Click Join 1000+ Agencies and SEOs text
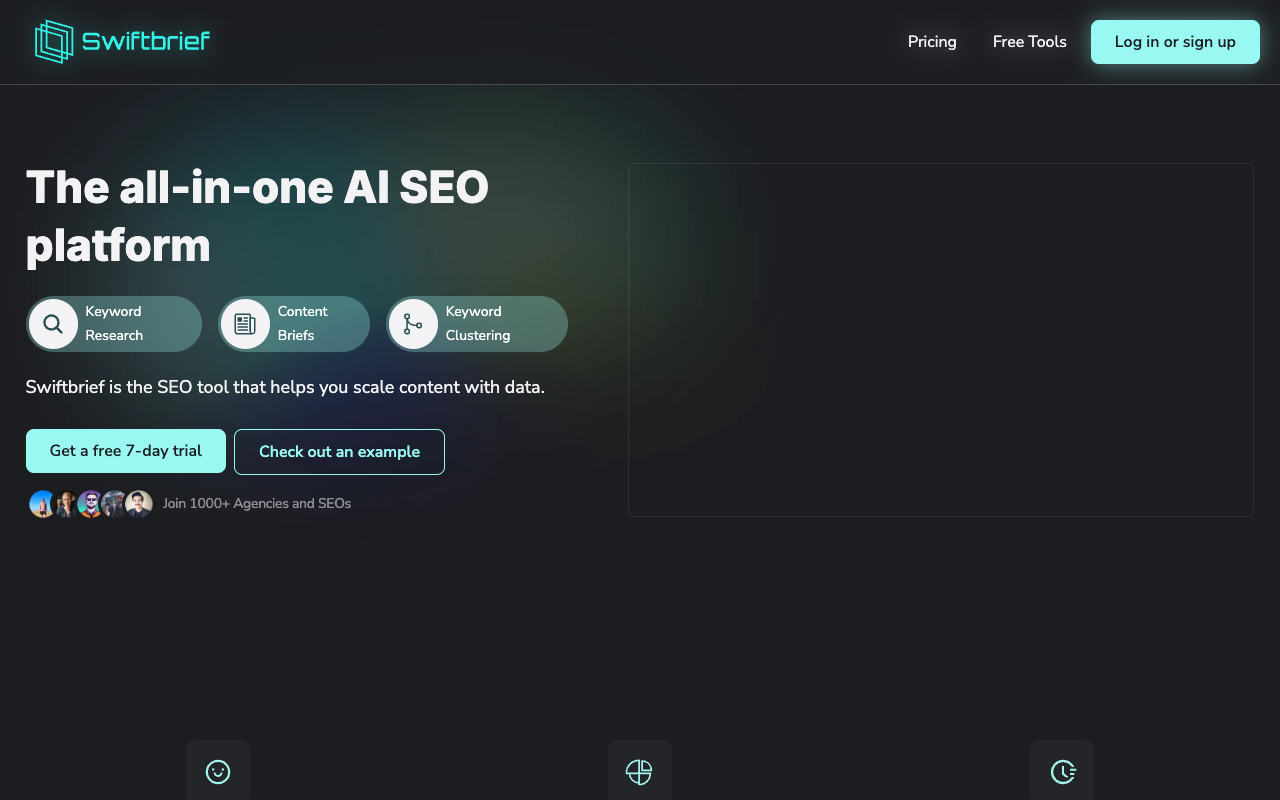The height and width of the screenshot is (800, 1280). tap(257, 503)
